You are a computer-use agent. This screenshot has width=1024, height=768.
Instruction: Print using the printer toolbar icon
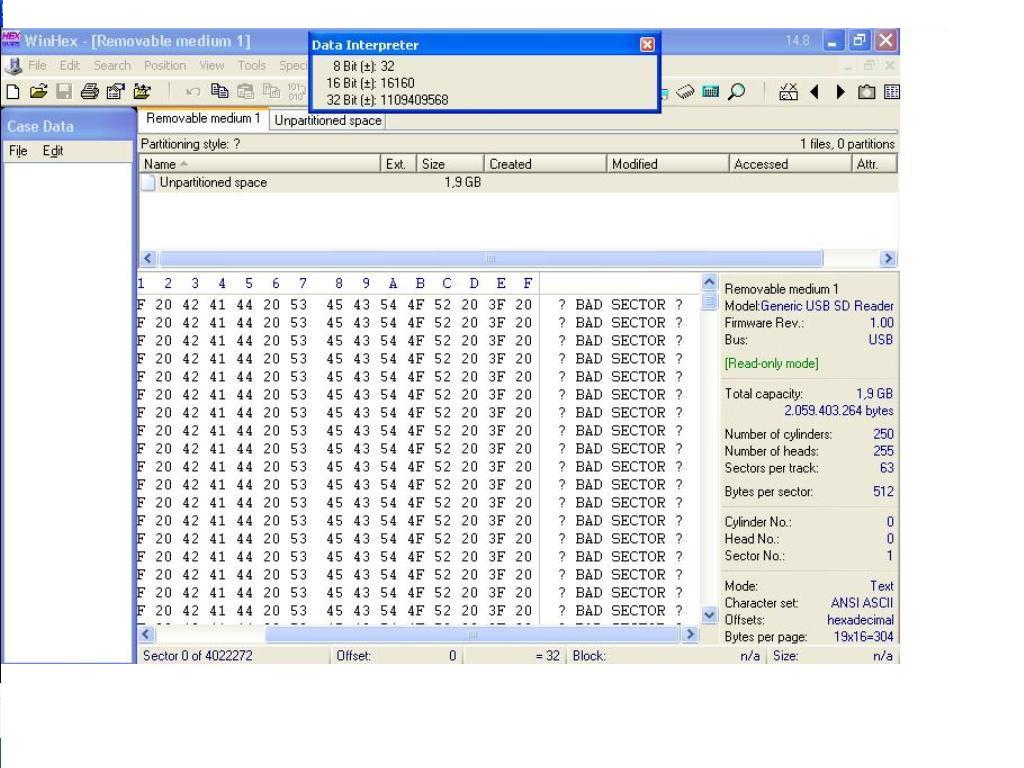click(x=89, y=92)
